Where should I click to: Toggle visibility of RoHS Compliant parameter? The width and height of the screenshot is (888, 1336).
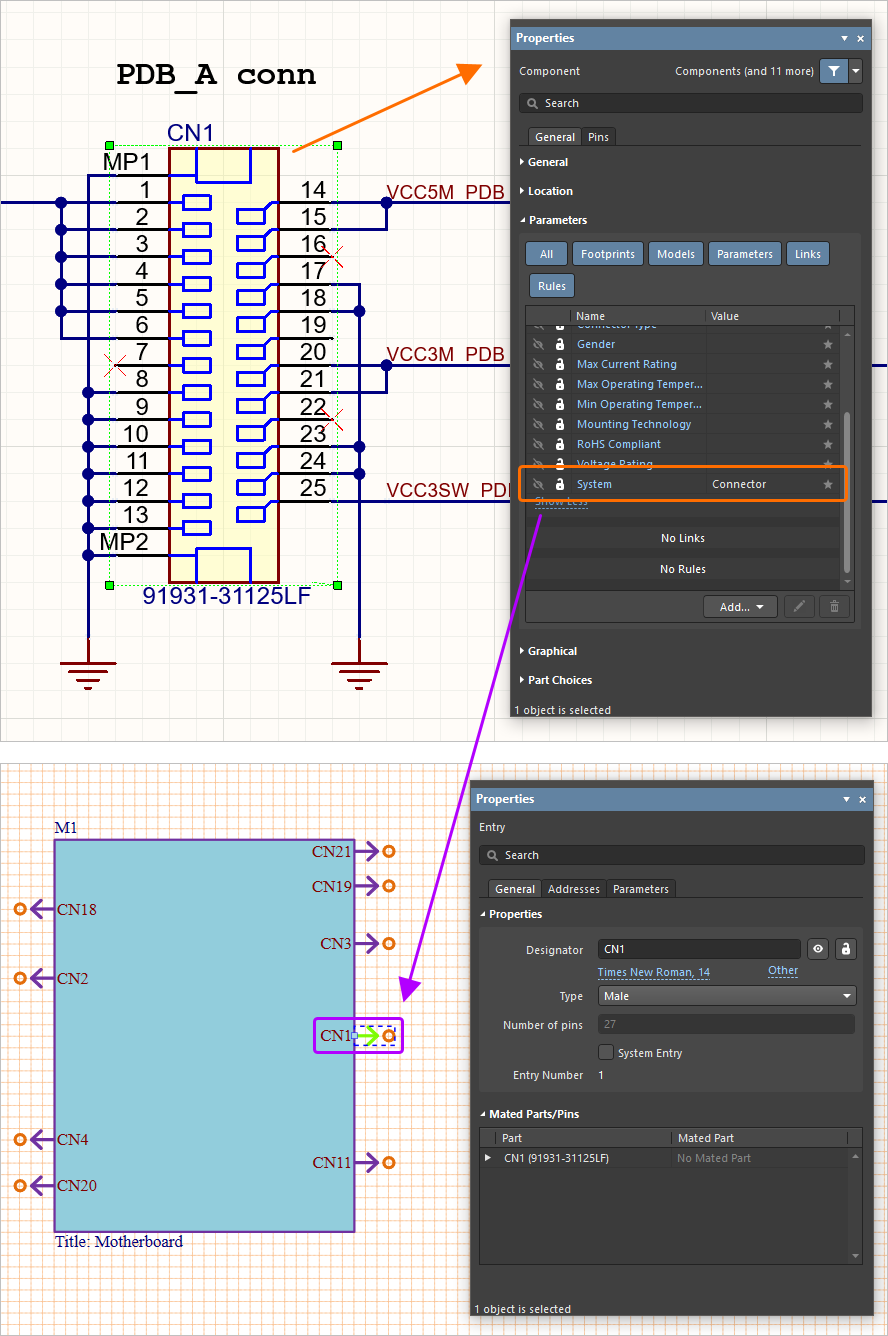[537, 444]
